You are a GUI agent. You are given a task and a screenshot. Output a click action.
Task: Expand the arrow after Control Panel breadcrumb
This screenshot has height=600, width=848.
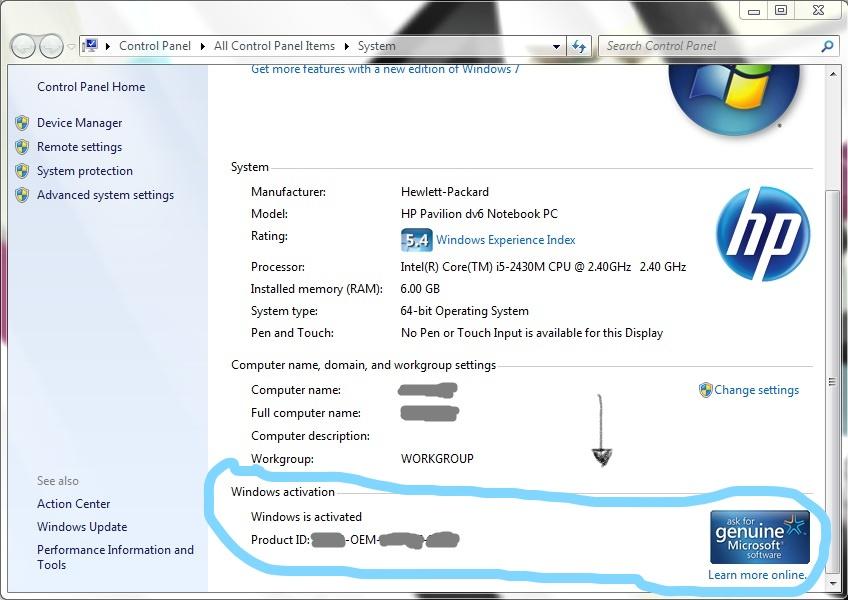[x=202, y=47]
